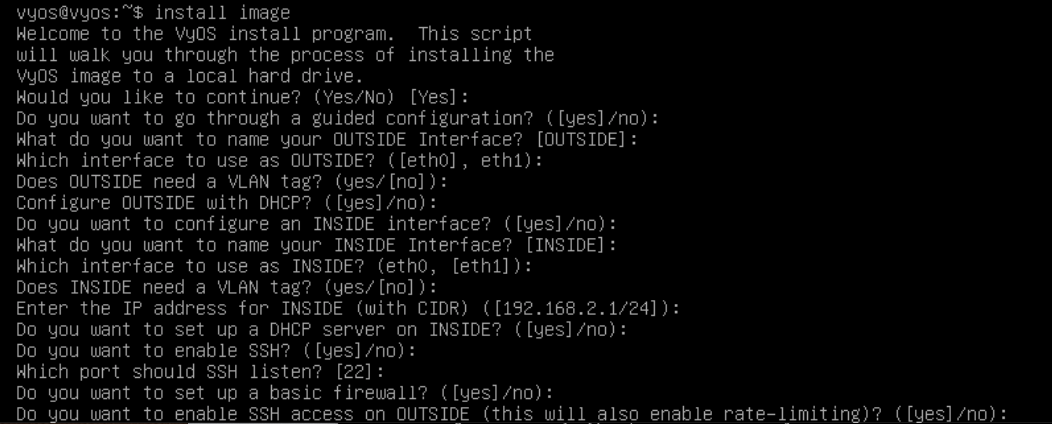Select the DHCP server on INSIDE prompt
The image size is (1052, 424).
pos(321,328)
